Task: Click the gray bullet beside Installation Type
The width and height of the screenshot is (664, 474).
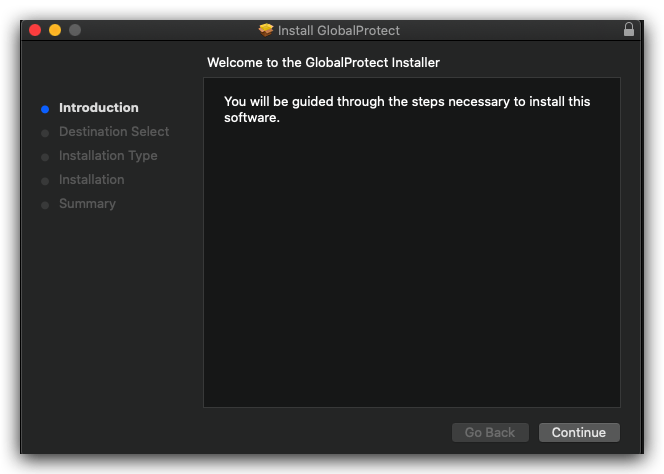Action: tap(45, 158)
